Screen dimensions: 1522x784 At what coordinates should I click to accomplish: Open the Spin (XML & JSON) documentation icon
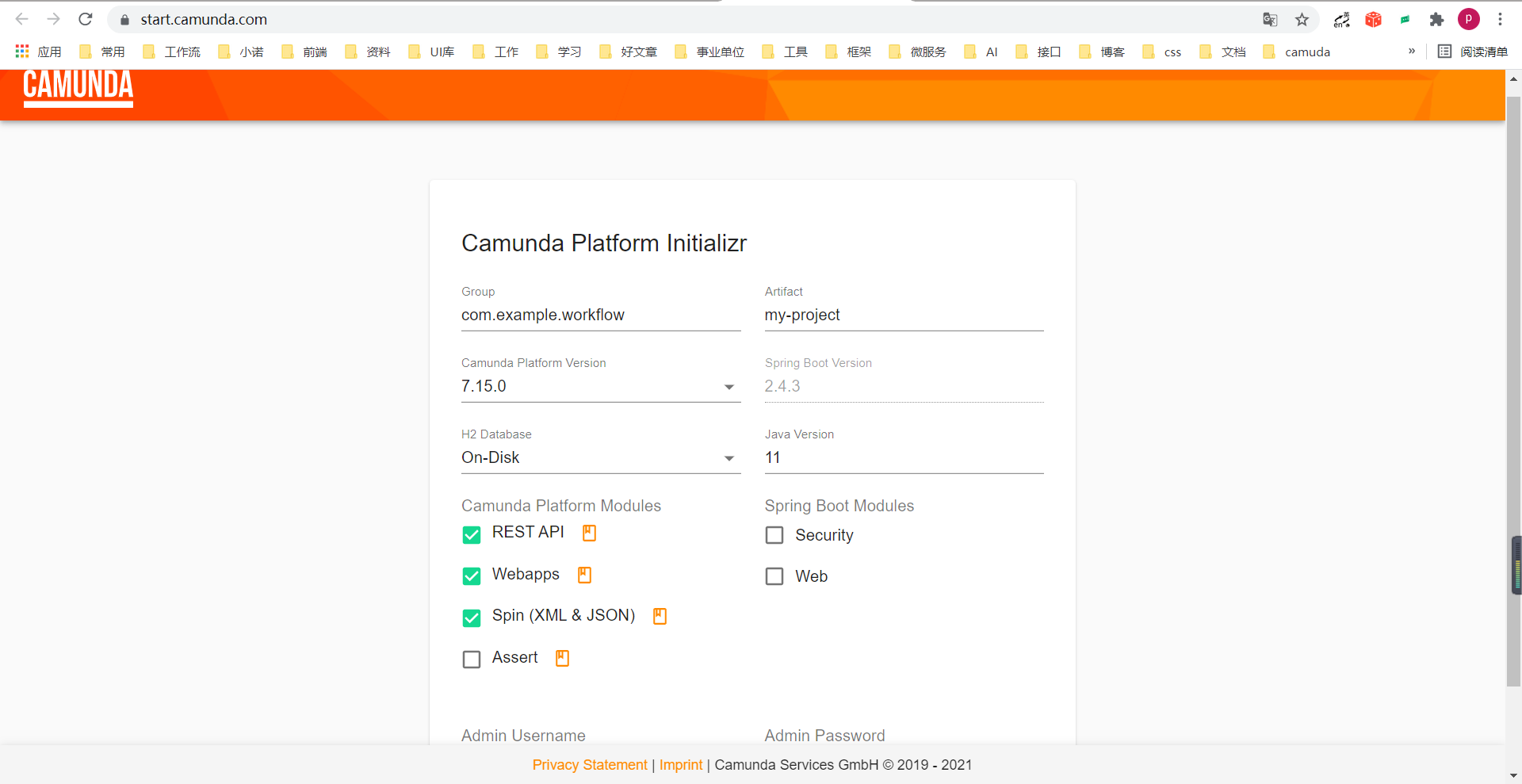(x=660, y=616)
